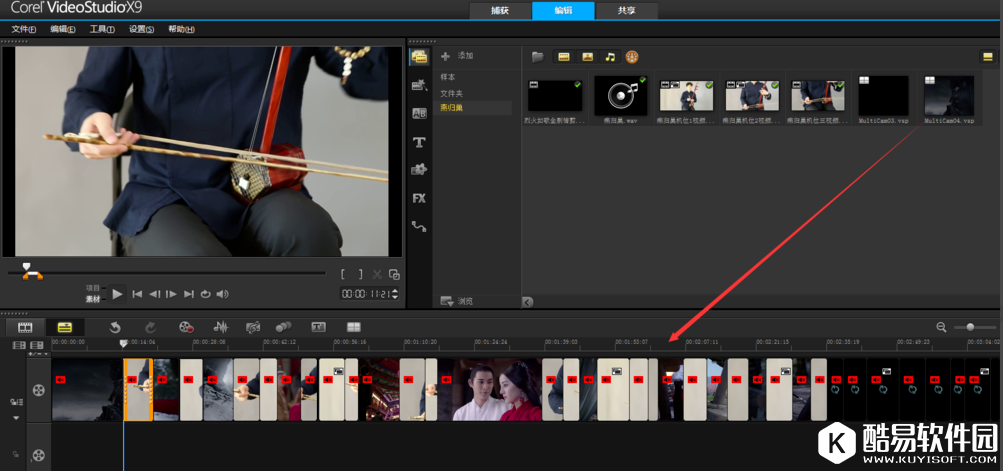
Task: Click the Sound Mixer waveform icon
Action: [x=220, y=327]
